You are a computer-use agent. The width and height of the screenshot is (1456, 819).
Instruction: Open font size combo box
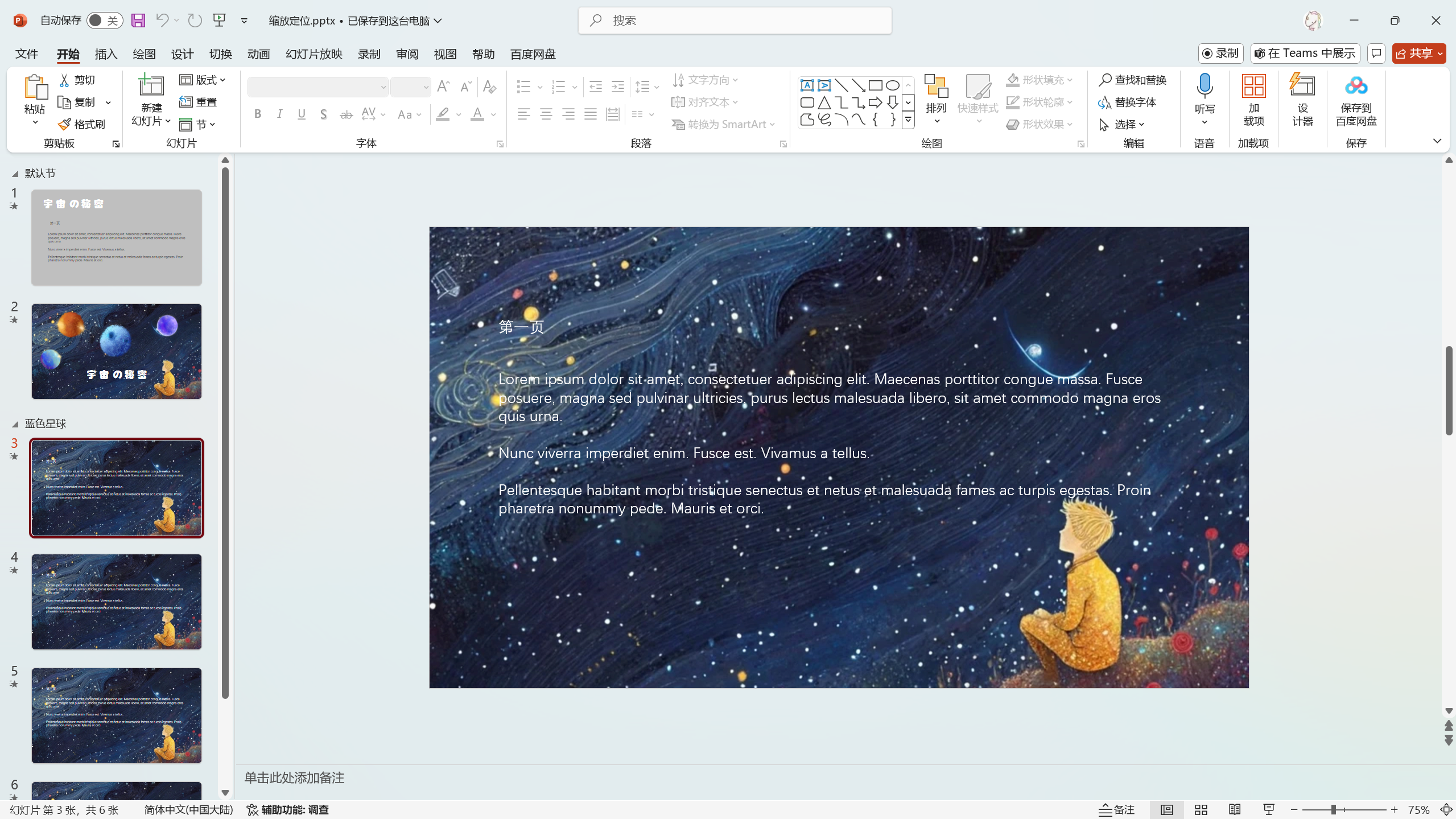point(411,87)
